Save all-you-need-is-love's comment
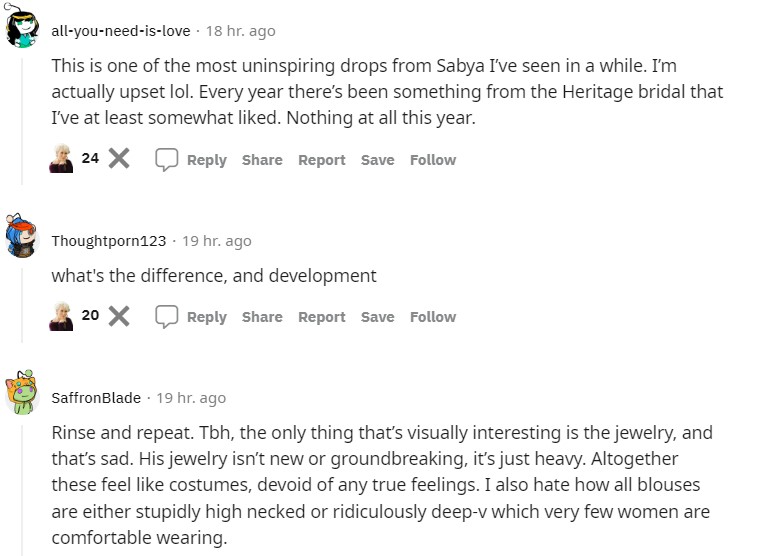777x556 pixels. coord(377,160)
